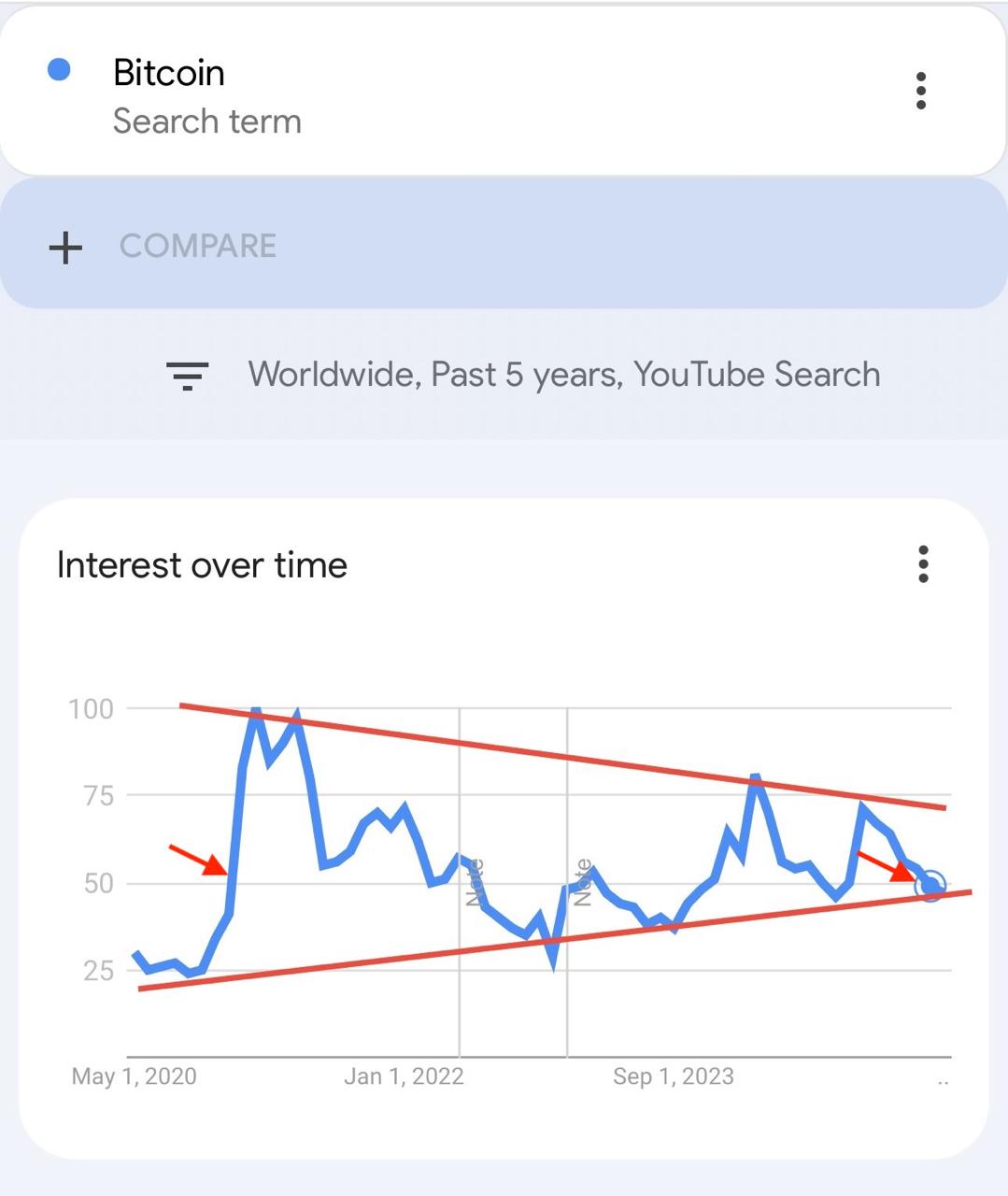The image size is (1008, 1196).
Task: Select the May 1, 2020 axis label
Action: click(x=135, y=1076)
